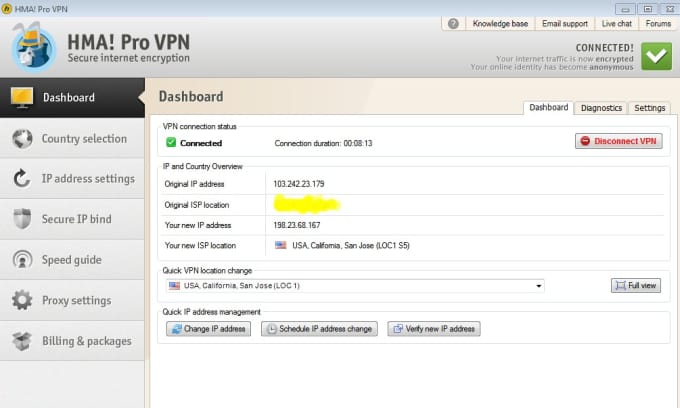Open Proxy settings in the sidebar

click(x=72, y=300)
